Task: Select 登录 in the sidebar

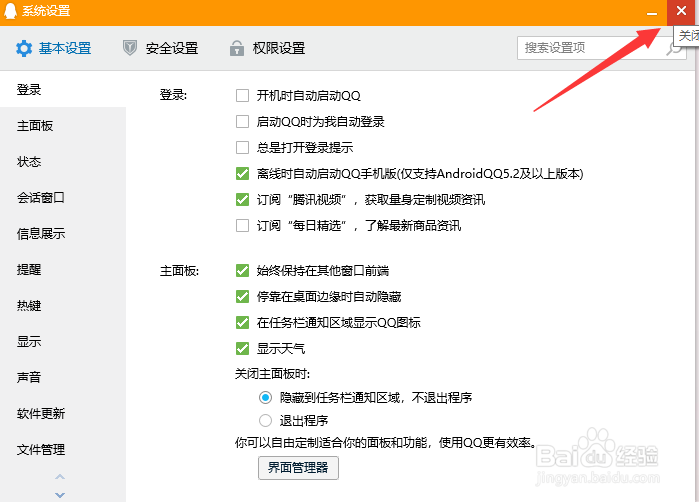Action: click(x=63, y=90)
